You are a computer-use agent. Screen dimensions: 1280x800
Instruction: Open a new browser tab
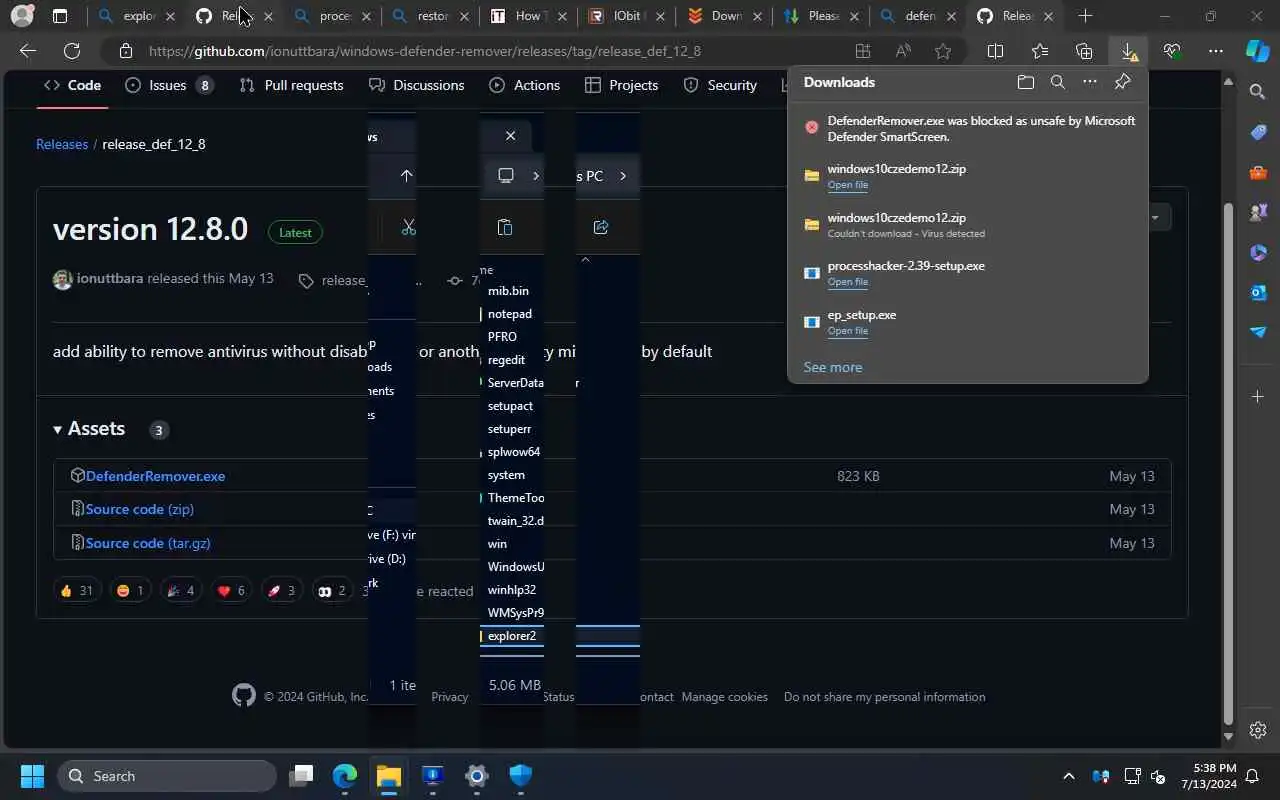1085,16
